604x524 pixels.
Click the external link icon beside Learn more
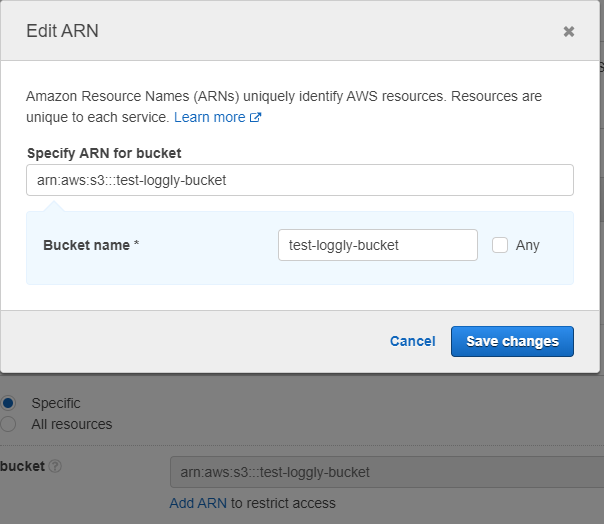click(x=256, y=118)
